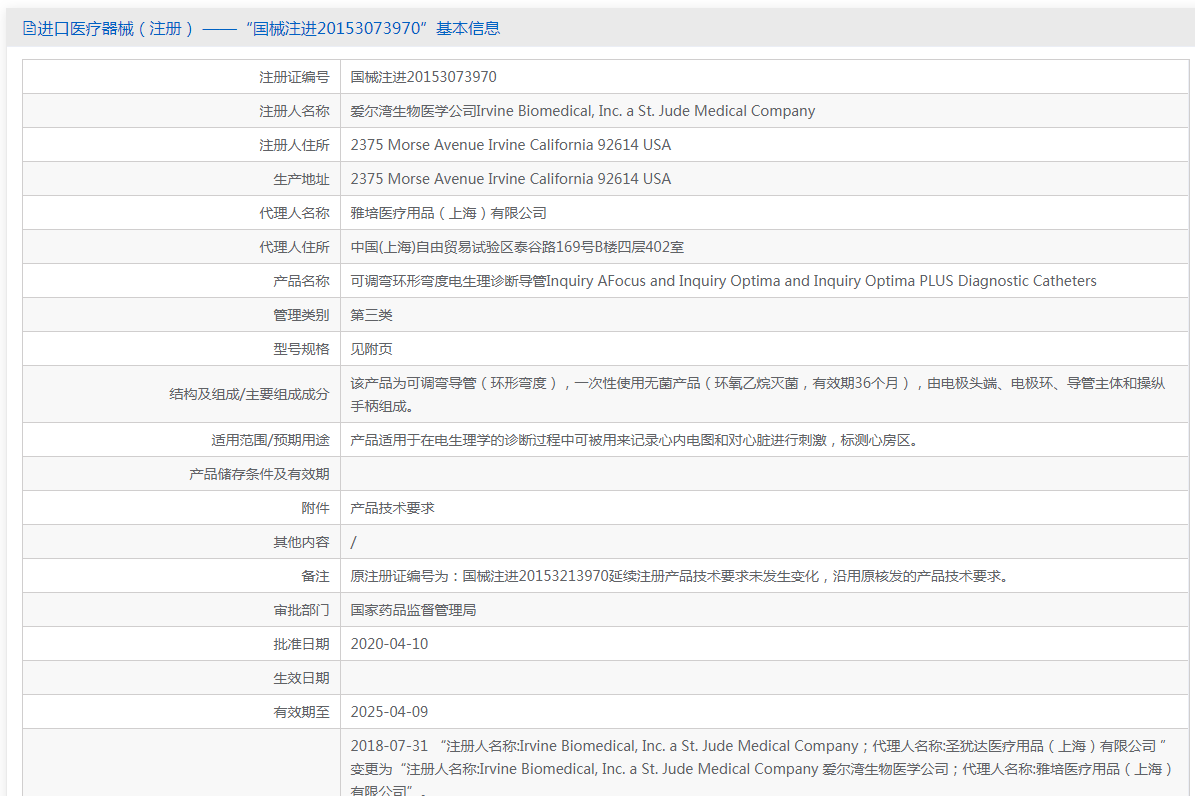This screenshot has height=796, width=1195.
Task: Click the label 有效期至
Action: click(x=301, y=712)
